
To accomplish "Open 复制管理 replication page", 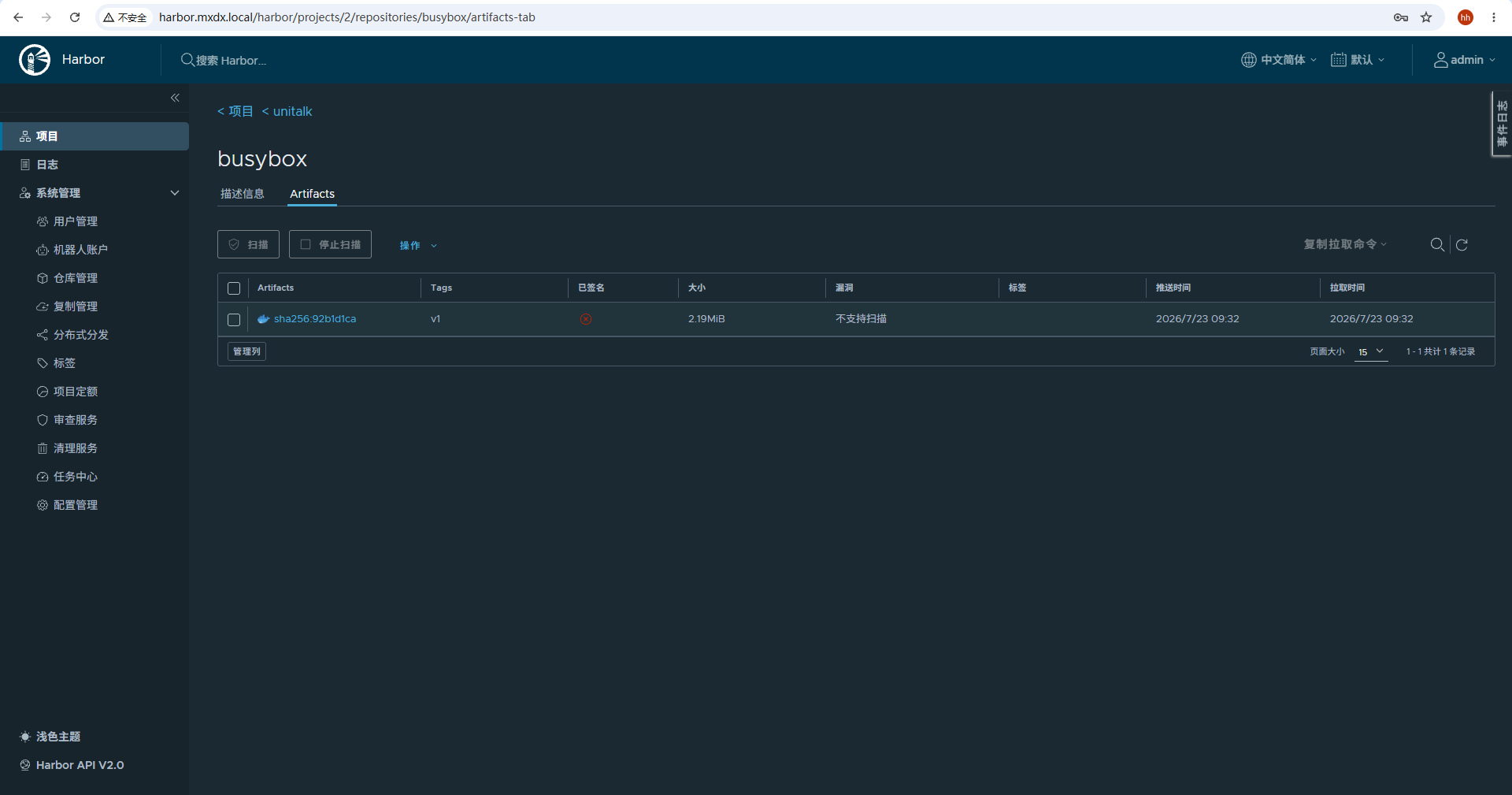I will (x=76, y=306).
